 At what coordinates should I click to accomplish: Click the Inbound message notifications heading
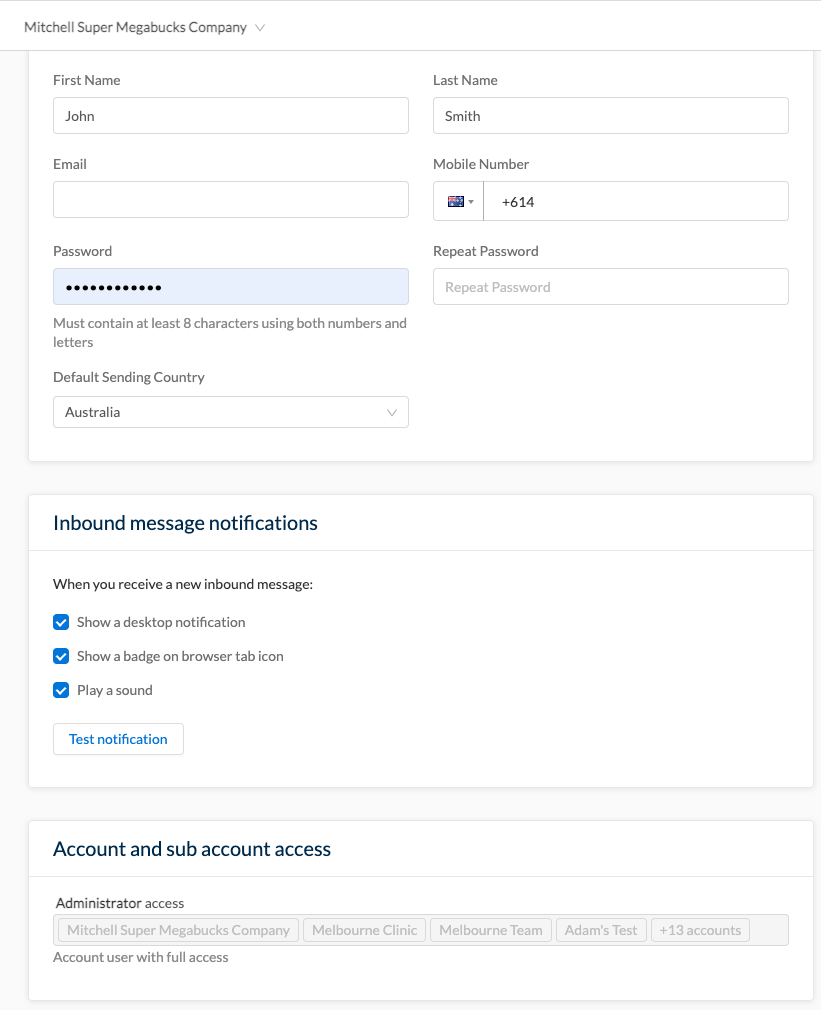(x=185, y=522)
